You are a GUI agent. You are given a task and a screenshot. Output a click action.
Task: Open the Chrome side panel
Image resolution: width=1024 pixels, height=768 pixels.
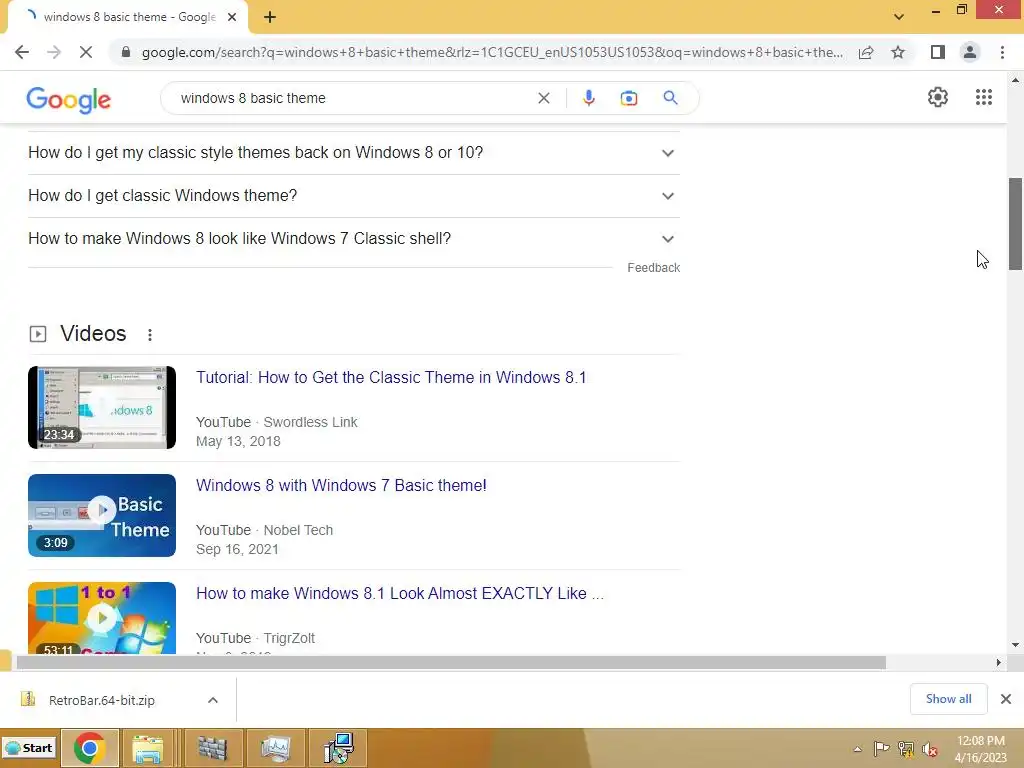(x=938, y=52)
